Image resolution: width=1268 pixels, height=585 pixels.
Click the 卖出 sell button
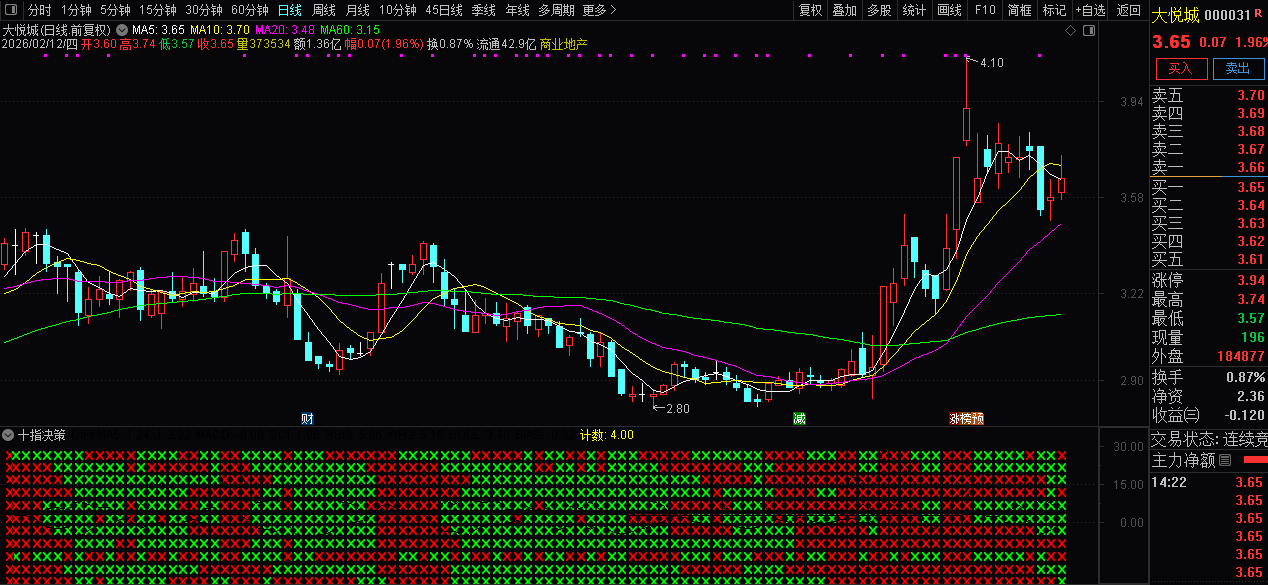[1238, 69]
